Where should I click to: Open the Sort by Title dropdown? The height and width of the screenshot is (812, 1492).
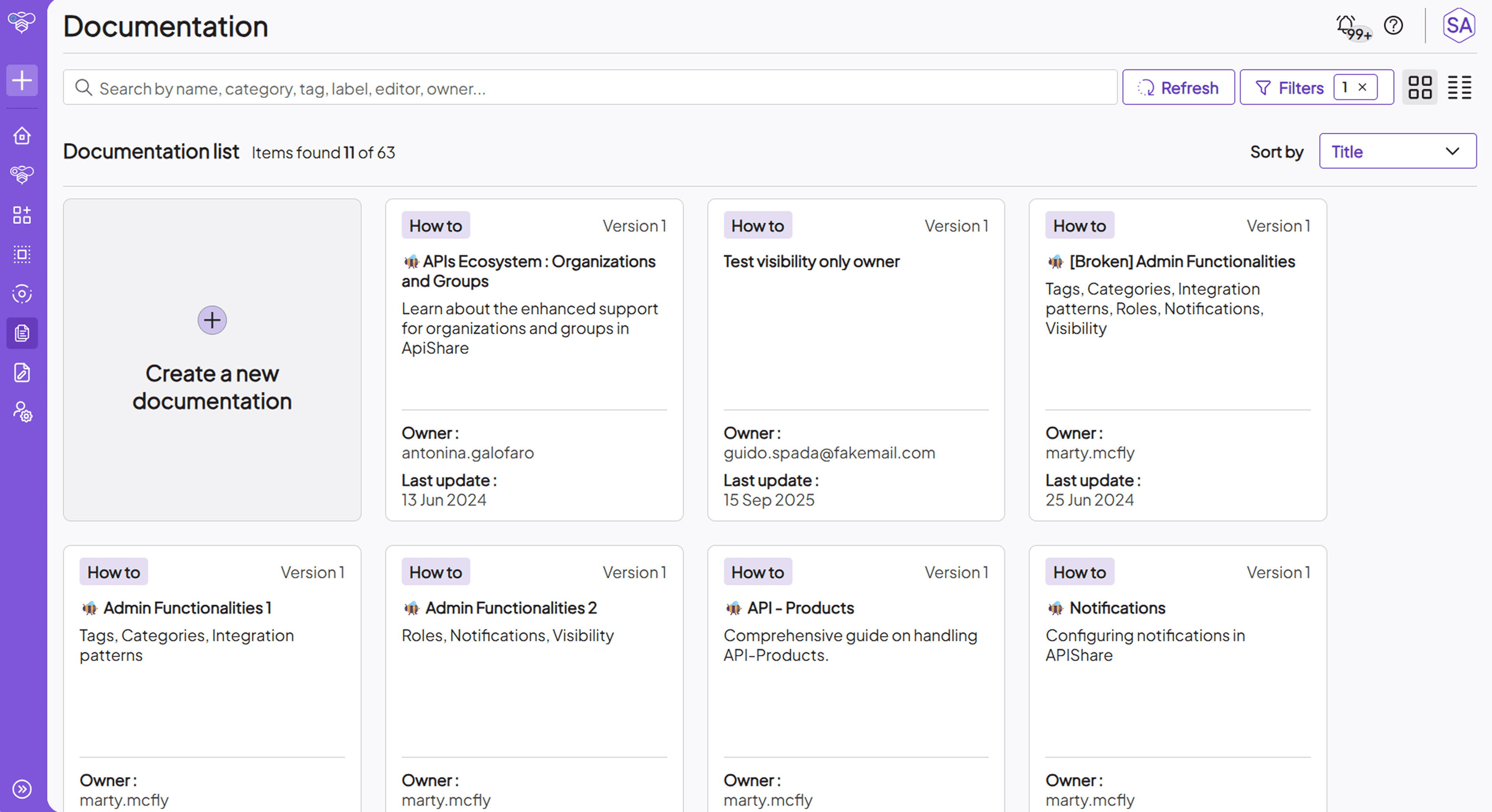(x=1397, y=151)
